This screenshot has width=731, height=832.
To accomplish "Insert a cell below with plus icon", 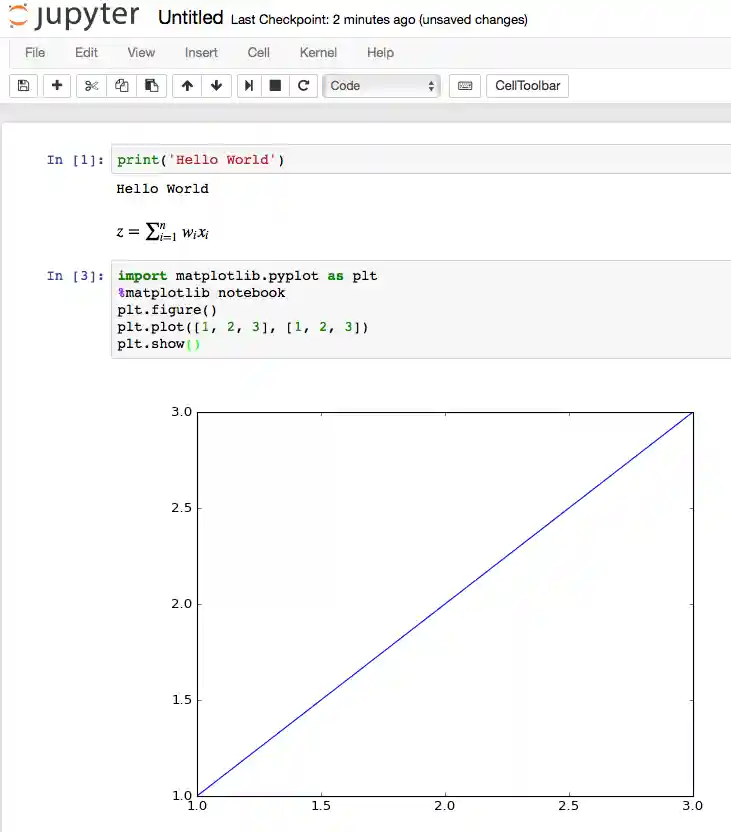I will [57, 86].
